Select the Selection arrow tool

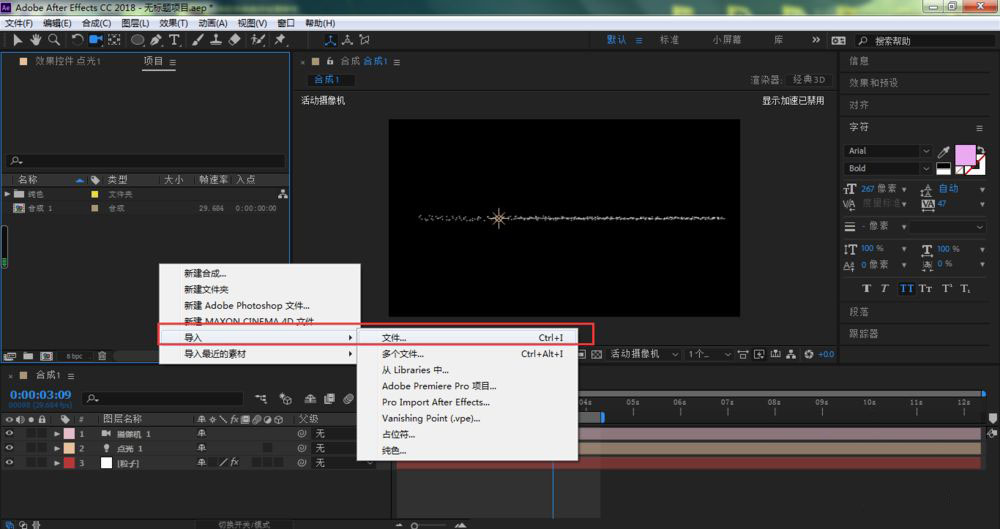pos(17,40)
